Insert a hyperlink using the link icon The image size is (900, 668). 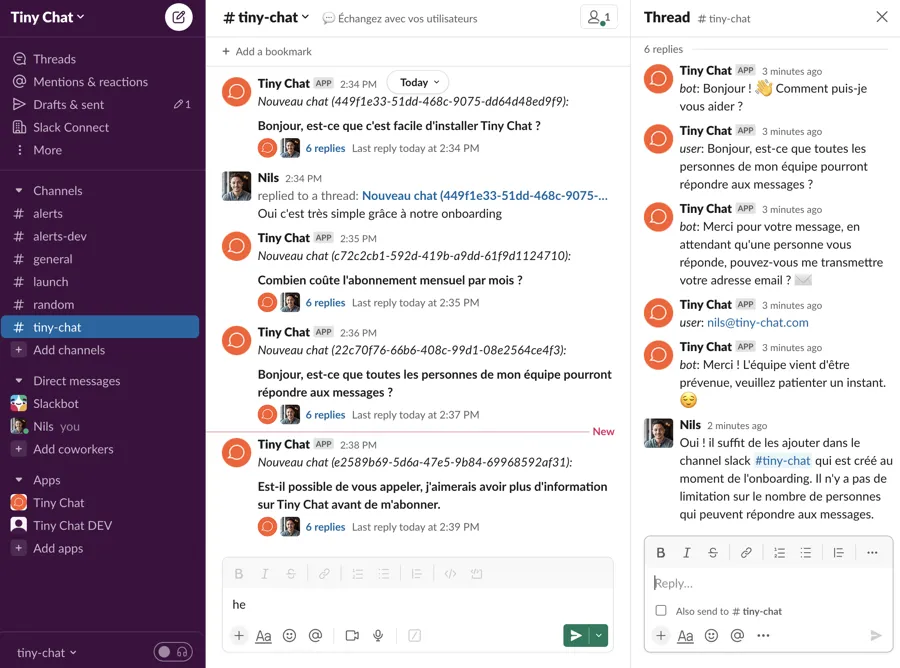click(x=746, y=552)
